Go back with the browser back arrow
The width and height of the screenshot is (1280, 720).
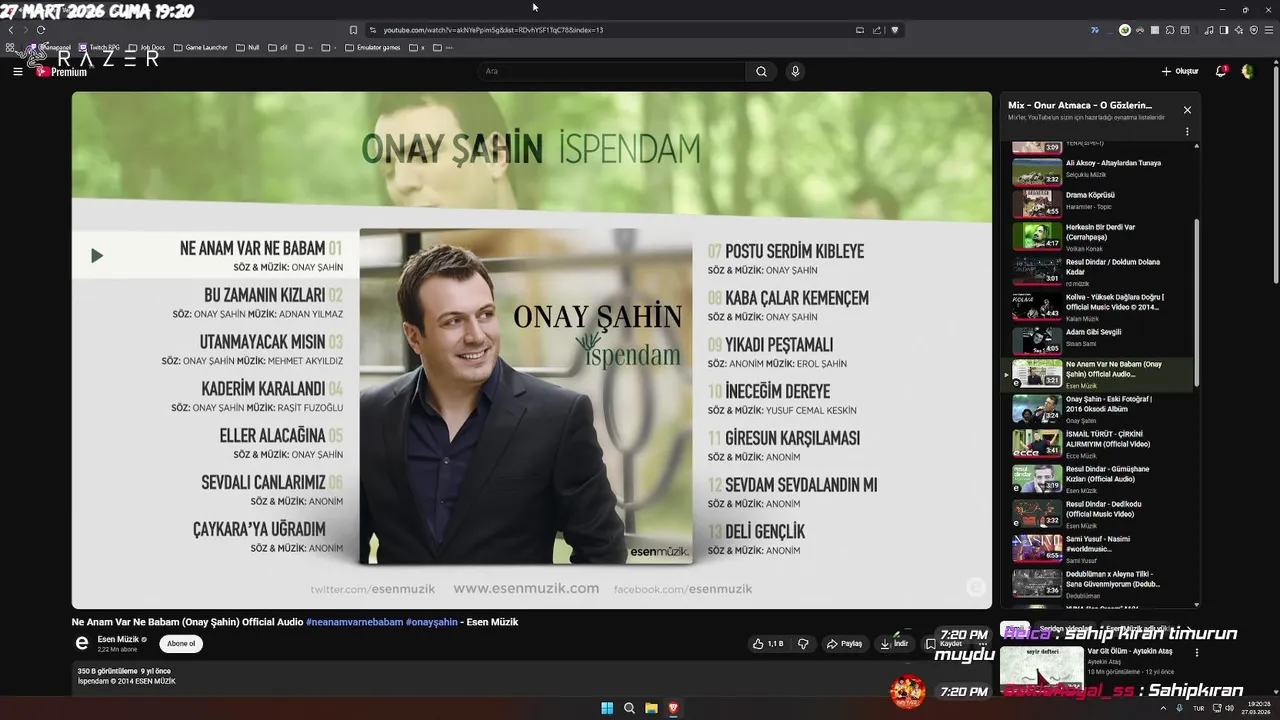[11, 30]
